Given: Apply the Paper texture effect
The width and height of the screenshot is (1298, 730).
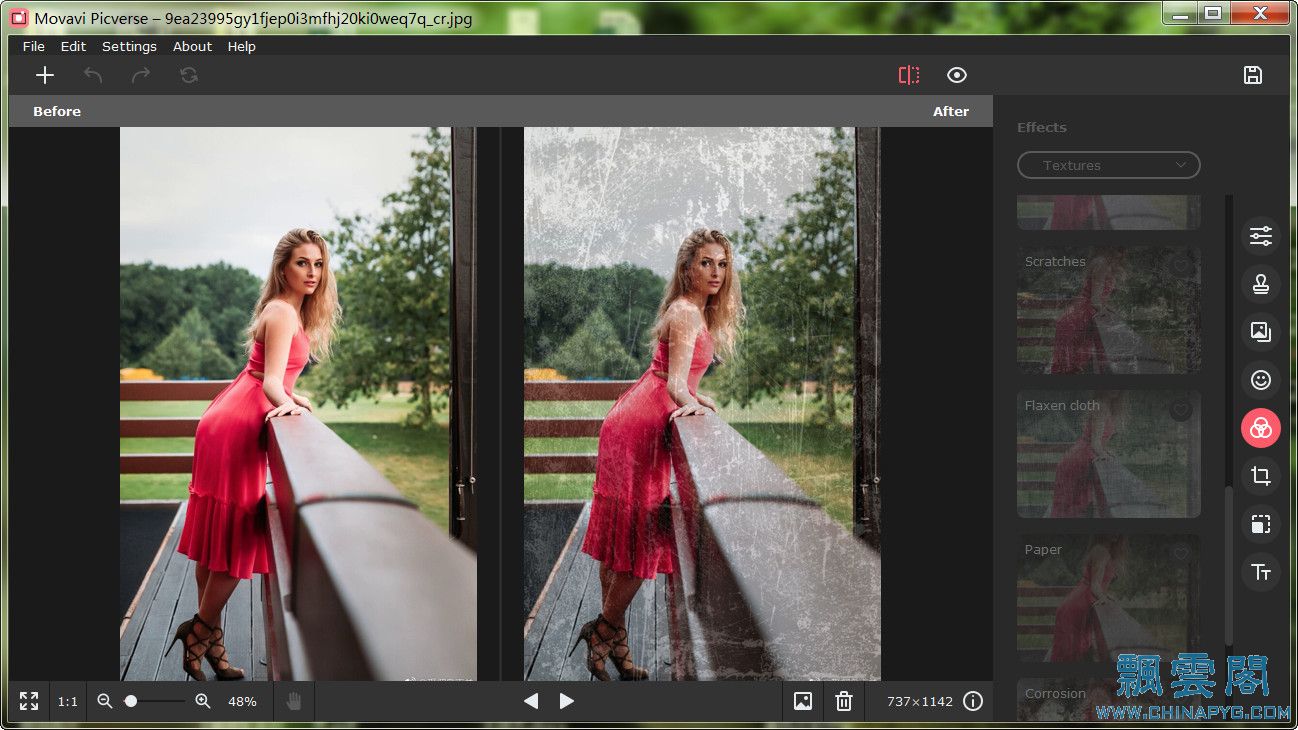Looking at the screenshot, I should [1108, 597].
